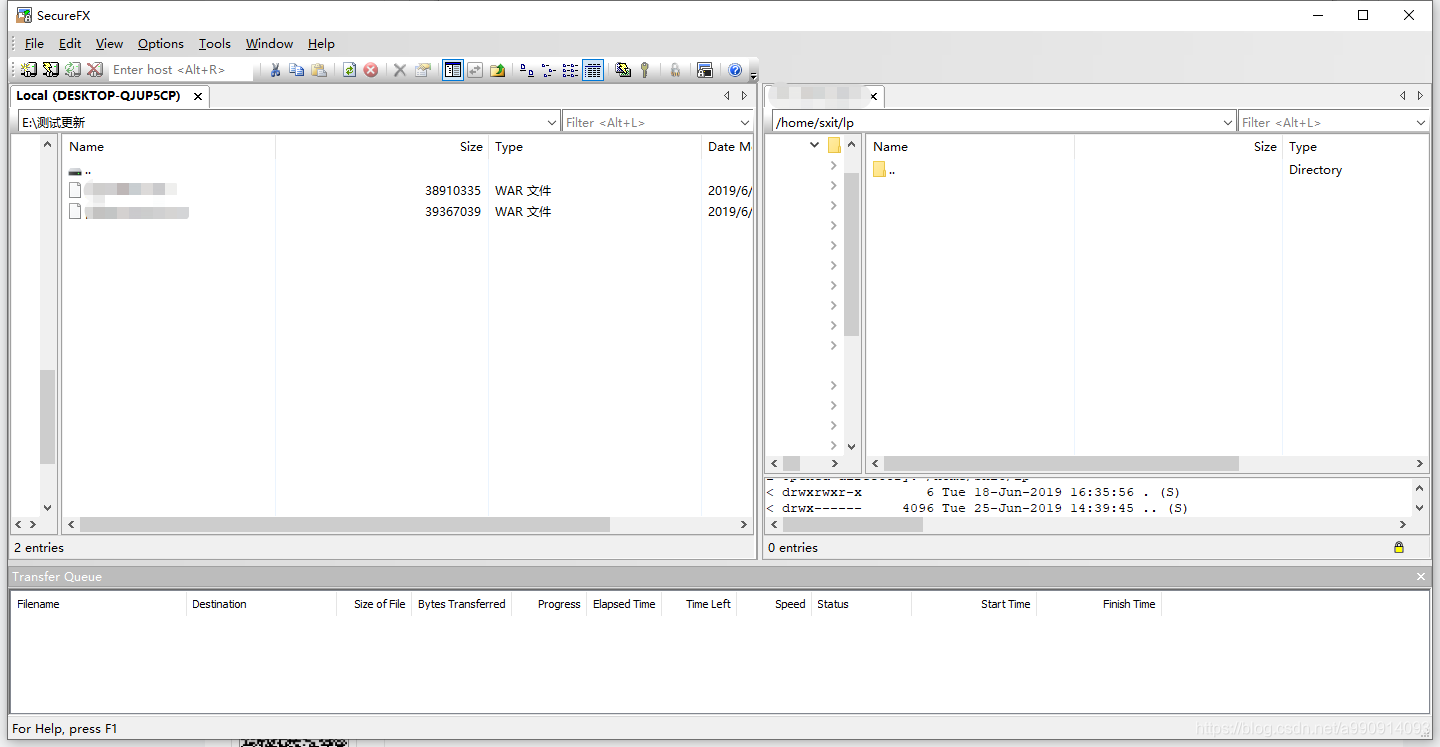Open the Tools menu
The image size is (1440, 747).
pyautogui.click(x=215, y=44)
